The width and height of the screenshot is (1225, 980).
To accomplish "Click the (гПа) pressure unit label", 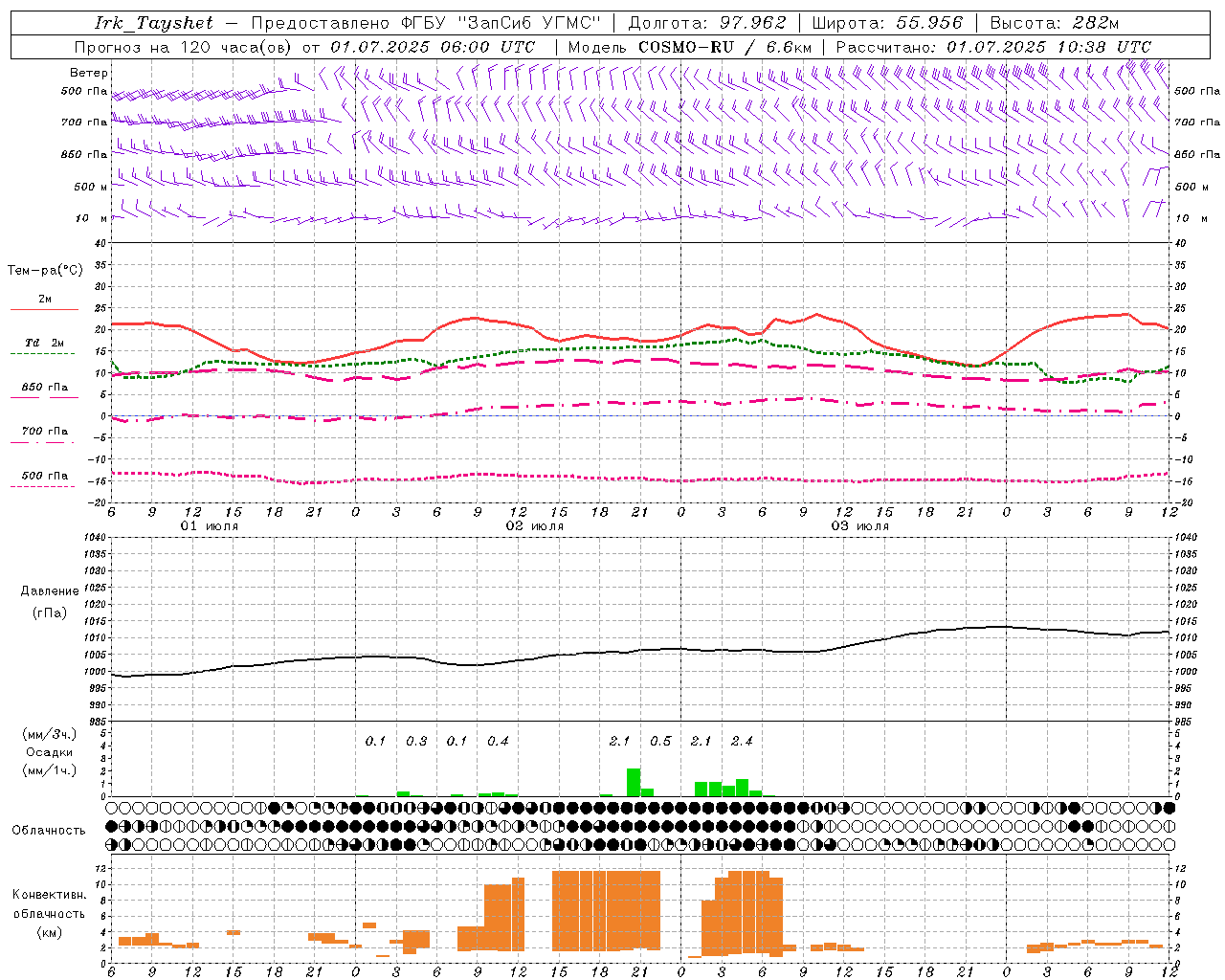I will tap(50, 613).
